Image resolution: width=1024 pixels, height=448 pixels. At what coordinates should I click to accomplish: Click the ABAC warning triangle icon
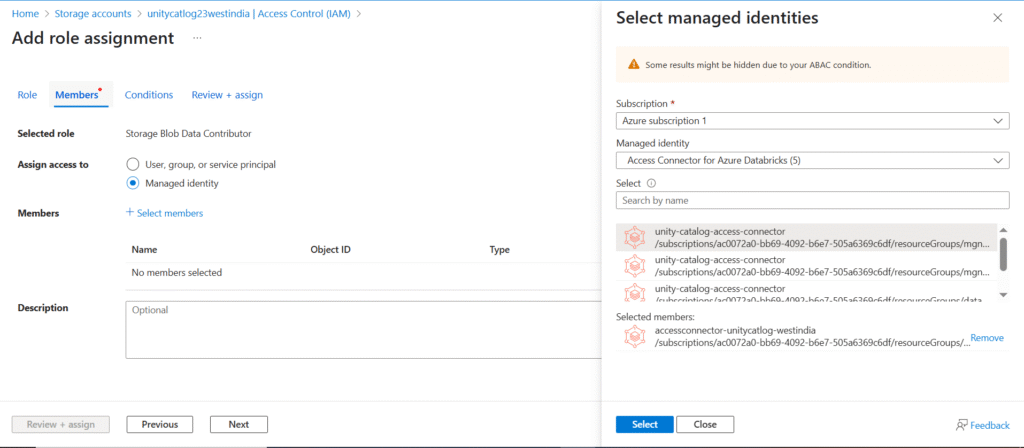pos(633,65)
